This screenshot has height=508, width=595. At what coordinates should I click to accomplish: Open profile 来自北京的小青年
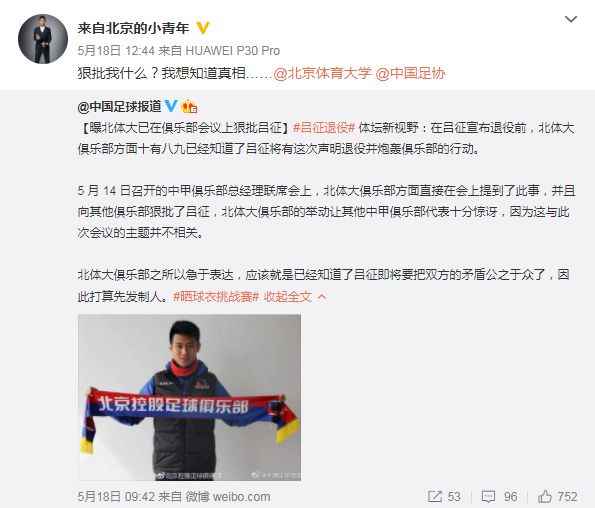pos(133,28)
